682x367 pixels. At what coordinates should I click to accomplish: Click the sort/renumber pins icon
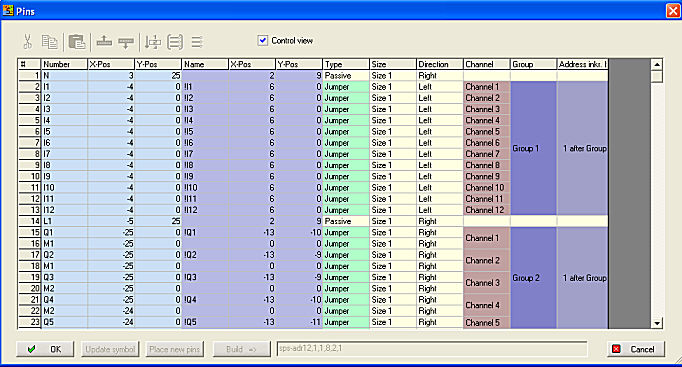click(x=153, y=42)
